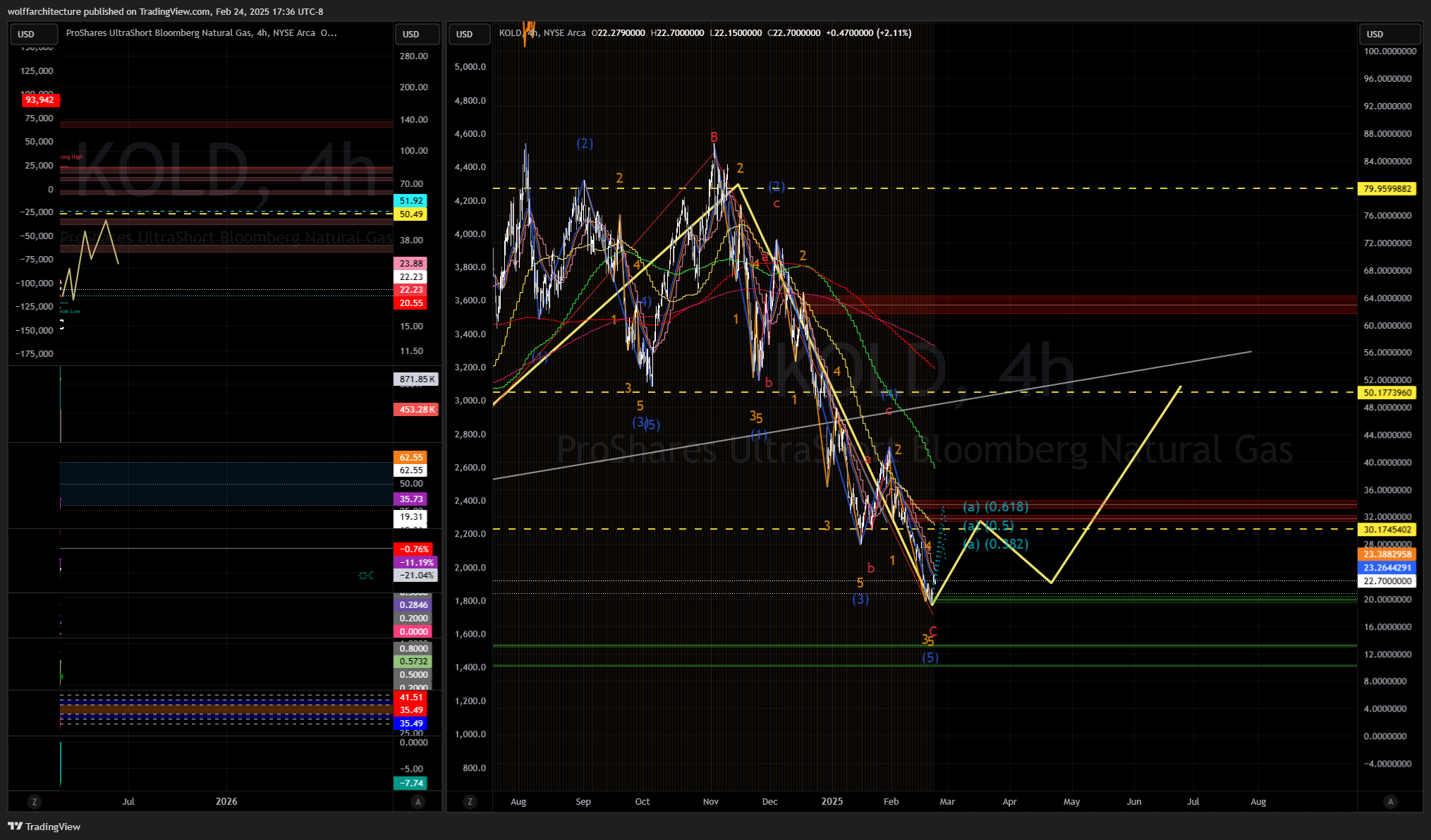Viewport: 1431px width, 840px height.
Task: Click the pink 0.0000 indicator label
Action: [x=413, y=632]
